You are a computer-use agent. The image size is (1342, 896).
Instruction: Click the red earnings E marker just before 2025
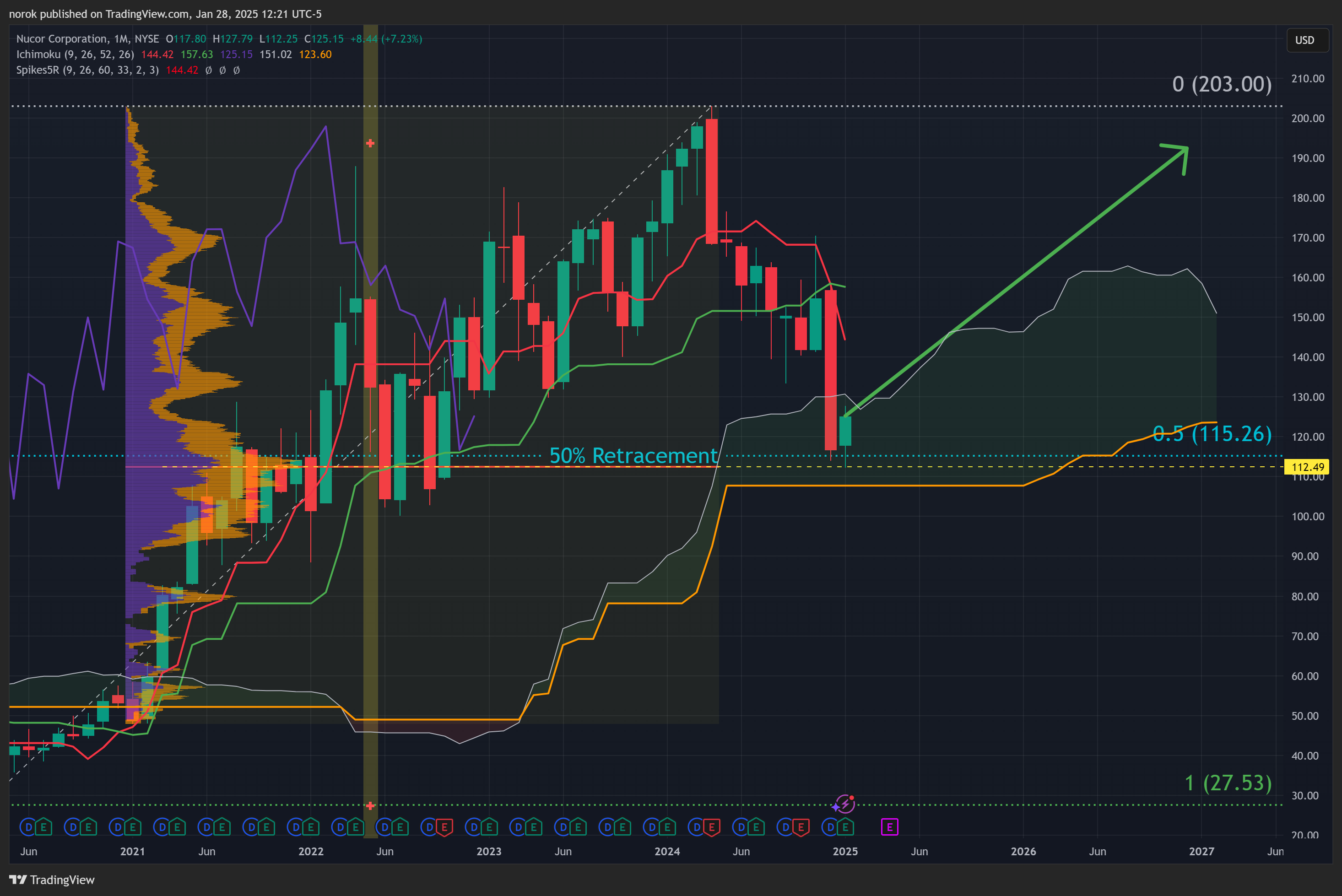click(801, 827)
